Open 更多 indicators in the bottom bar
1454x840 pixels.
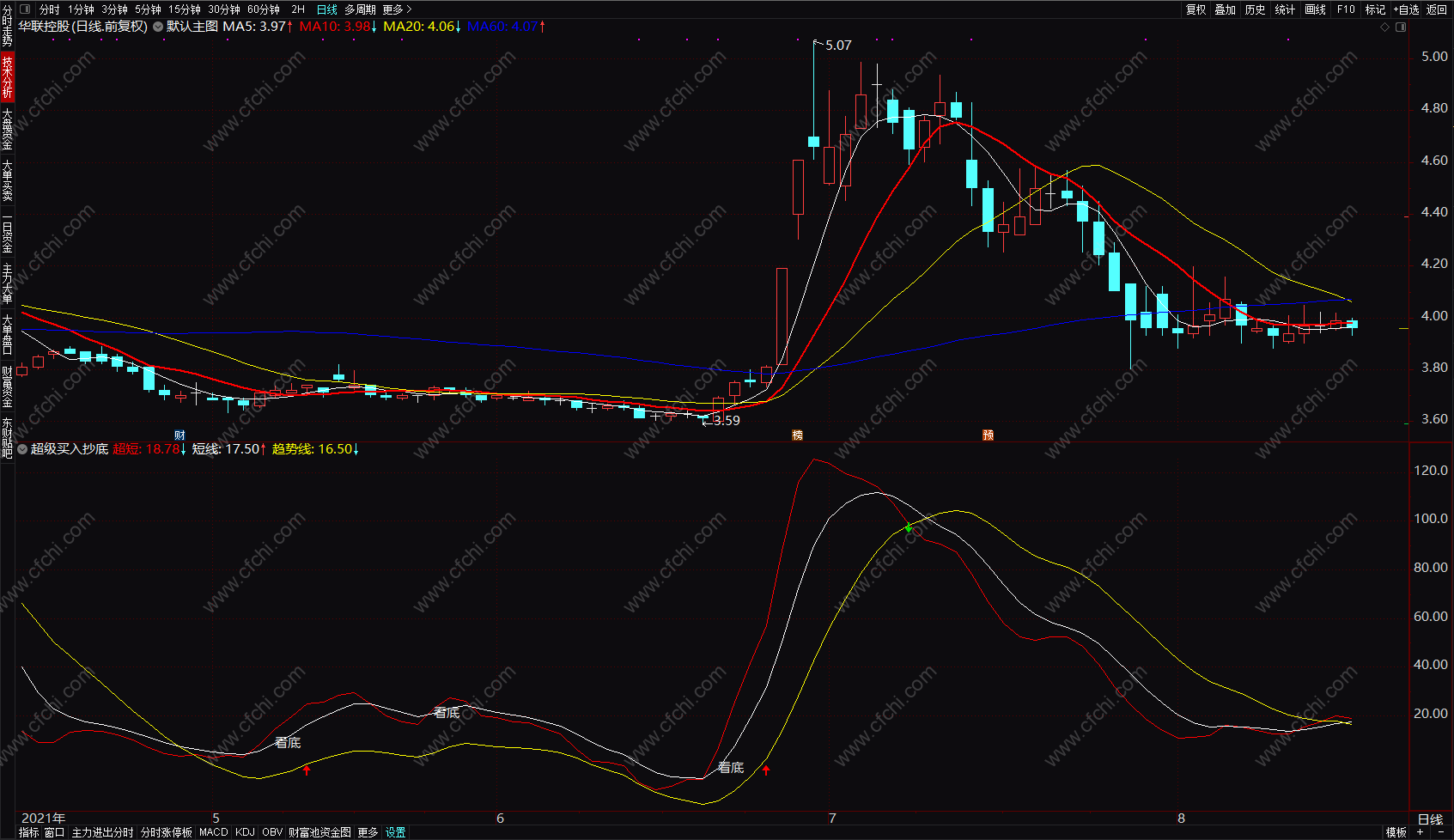click(368, 832)
